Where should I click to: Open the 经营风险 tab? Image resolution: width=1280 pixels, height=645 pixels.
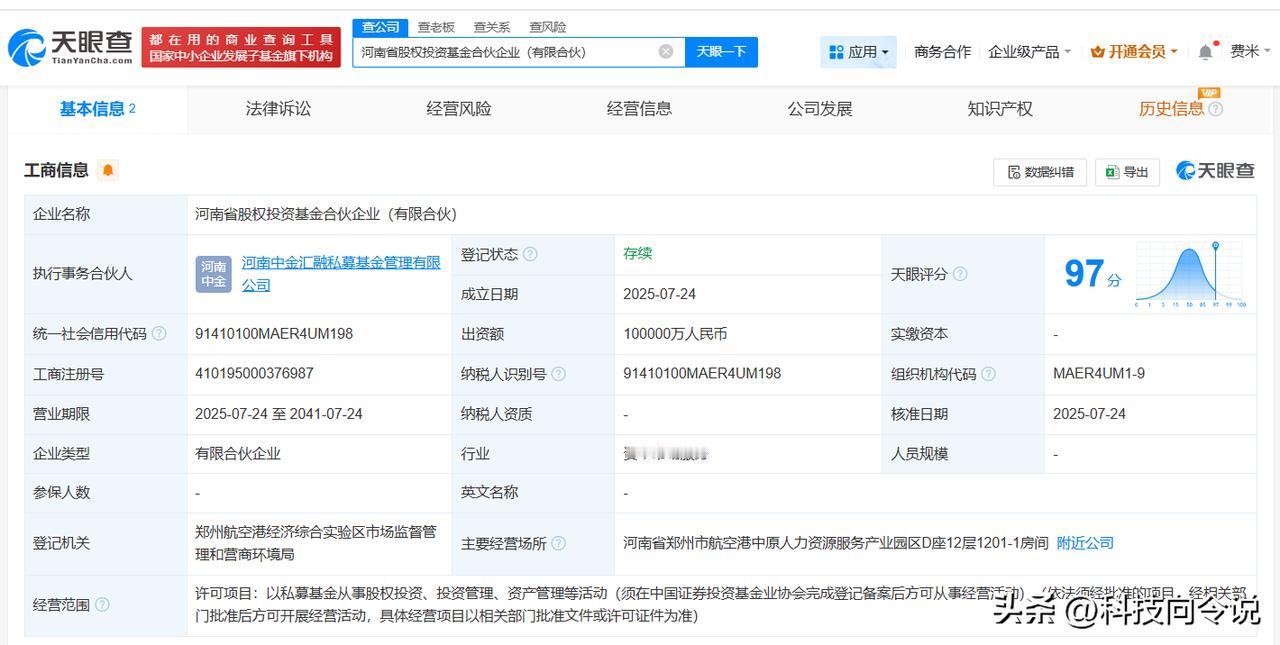pyautogui.click(x=459, y=109)
